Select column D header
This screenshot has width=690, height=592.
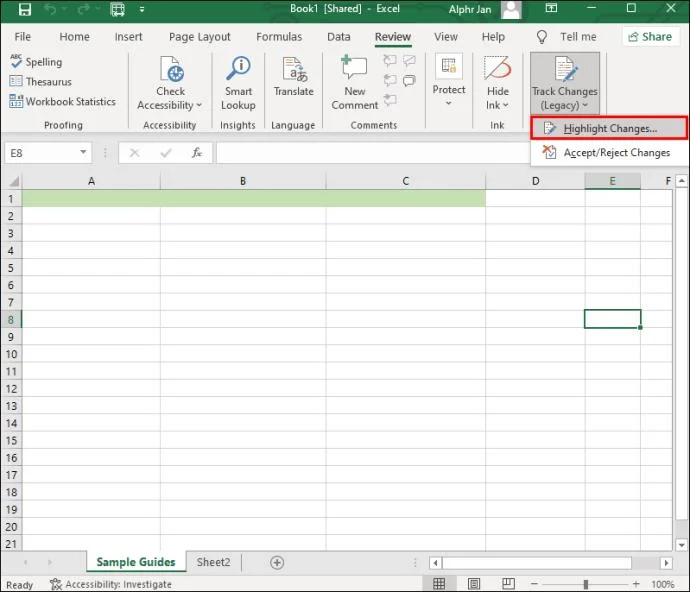pyautogui.click(x=535, y=181)
